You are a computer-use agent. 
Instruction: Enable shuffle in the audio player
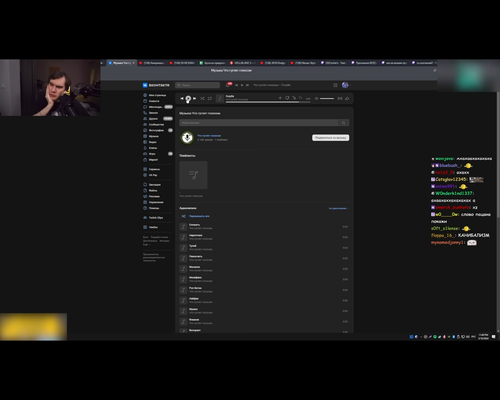[202, 98]
